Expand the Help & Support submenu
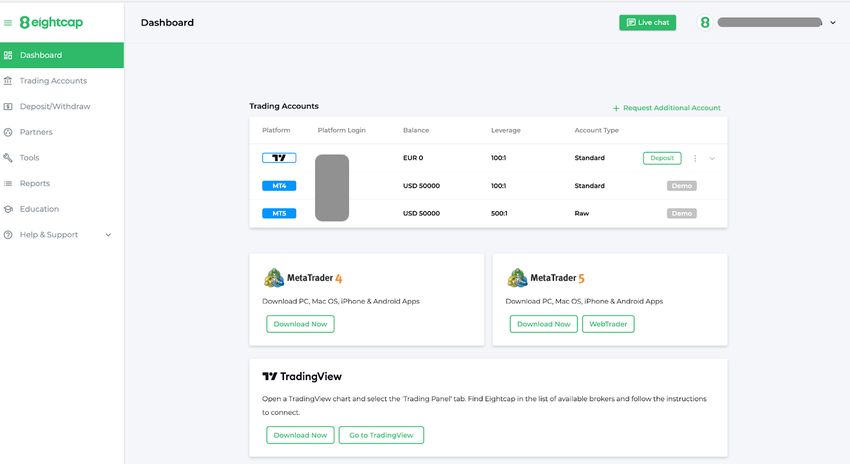 (x=108, y=235)
